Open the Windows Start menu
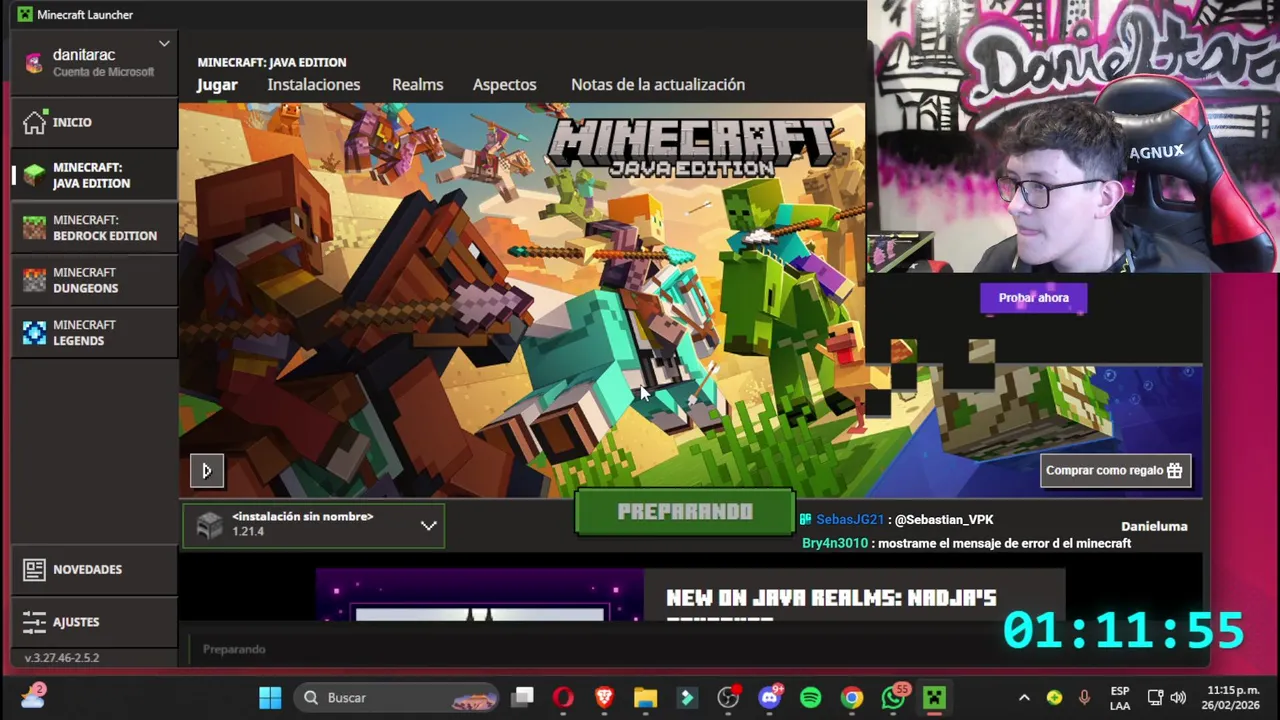The image size is (1280, 720). 270,698
